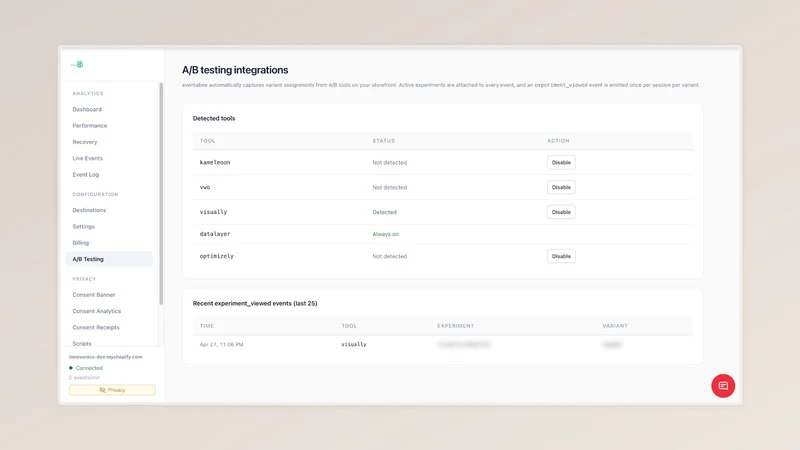
Task: Click the optimizely tool name
Action: click(x=216, y=256)
